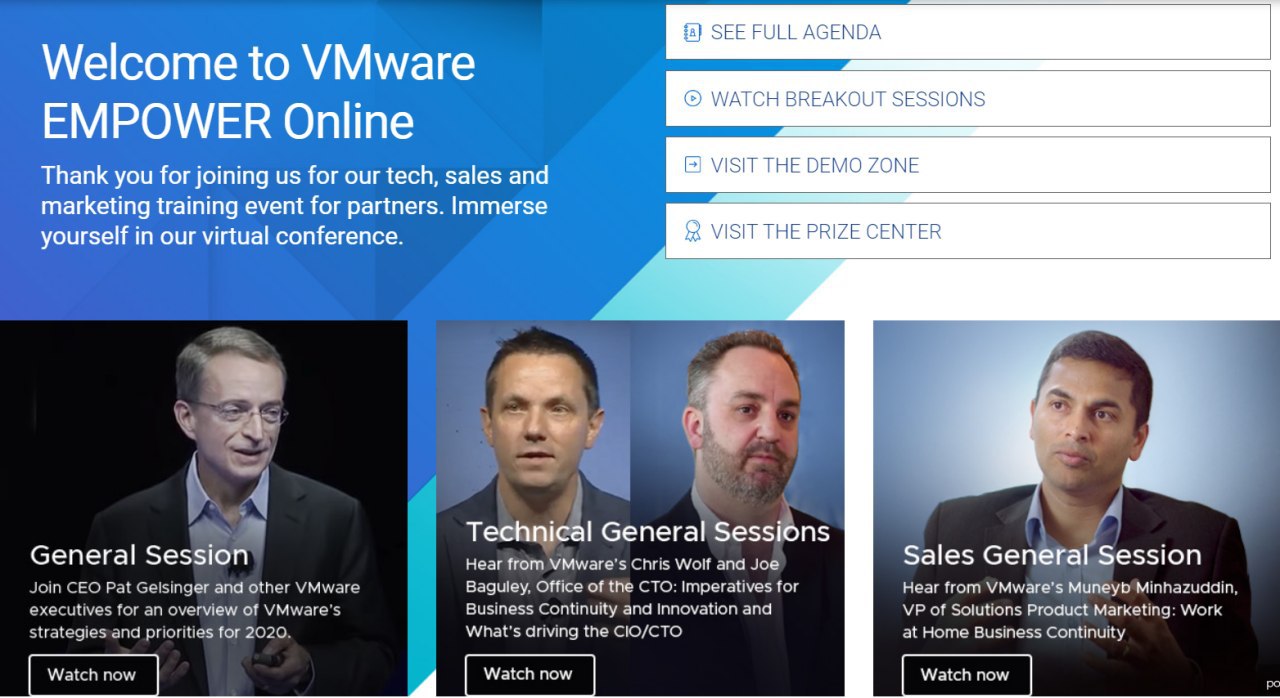Click the agenda notebook icon
Viewport: 1280px width, 698px height.
692,32
